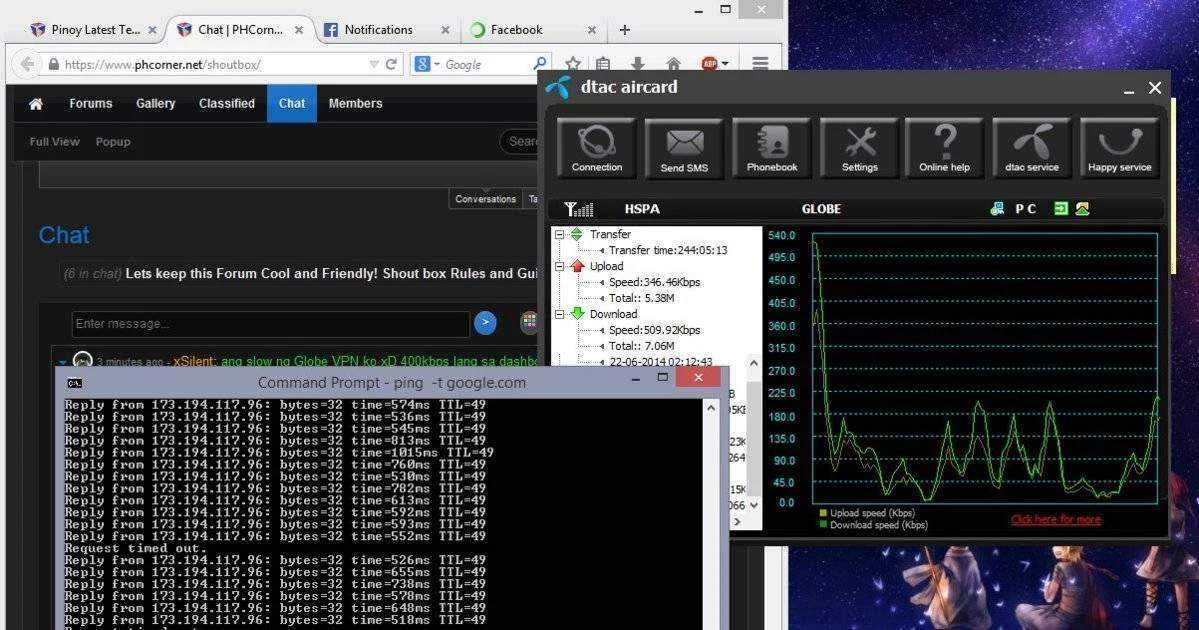Open Online help in dtac aircard

[944, 148]
